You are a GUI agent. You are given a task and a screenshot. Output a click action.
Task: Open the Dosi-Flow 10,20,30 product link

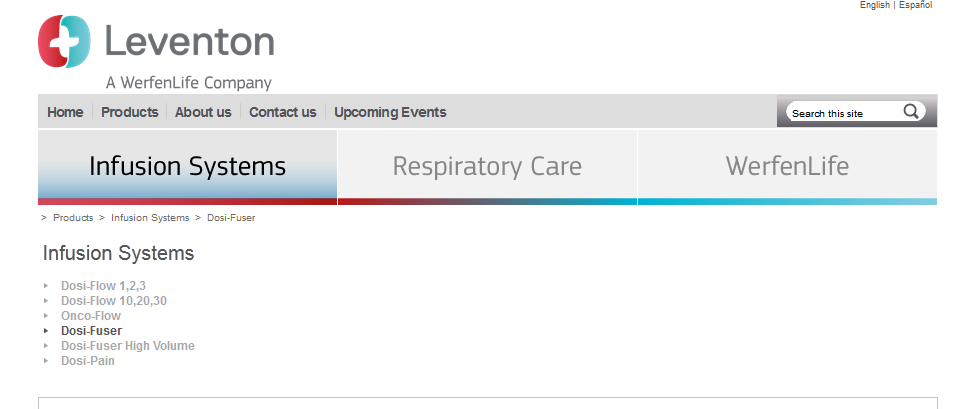point(113,300)
